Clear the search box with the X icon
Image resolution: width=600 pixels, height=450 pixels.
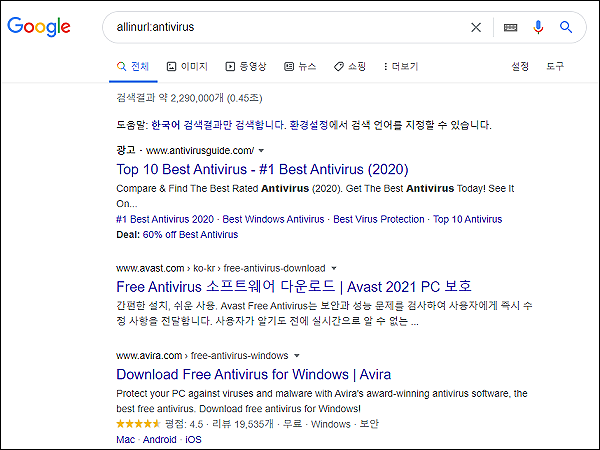[x=476, y=27]
